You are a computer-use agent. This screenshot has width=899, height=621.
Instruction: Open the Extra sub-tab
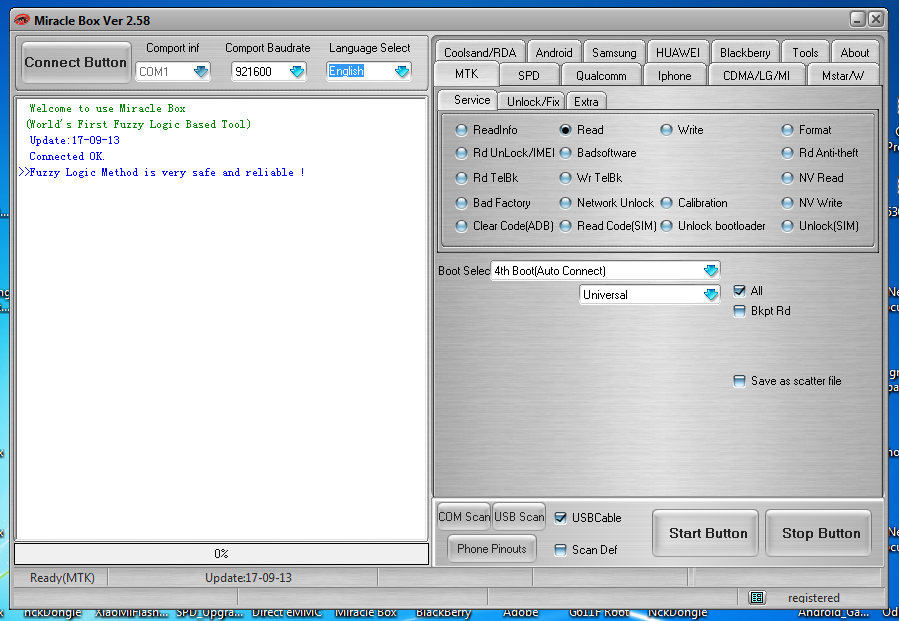586,101
